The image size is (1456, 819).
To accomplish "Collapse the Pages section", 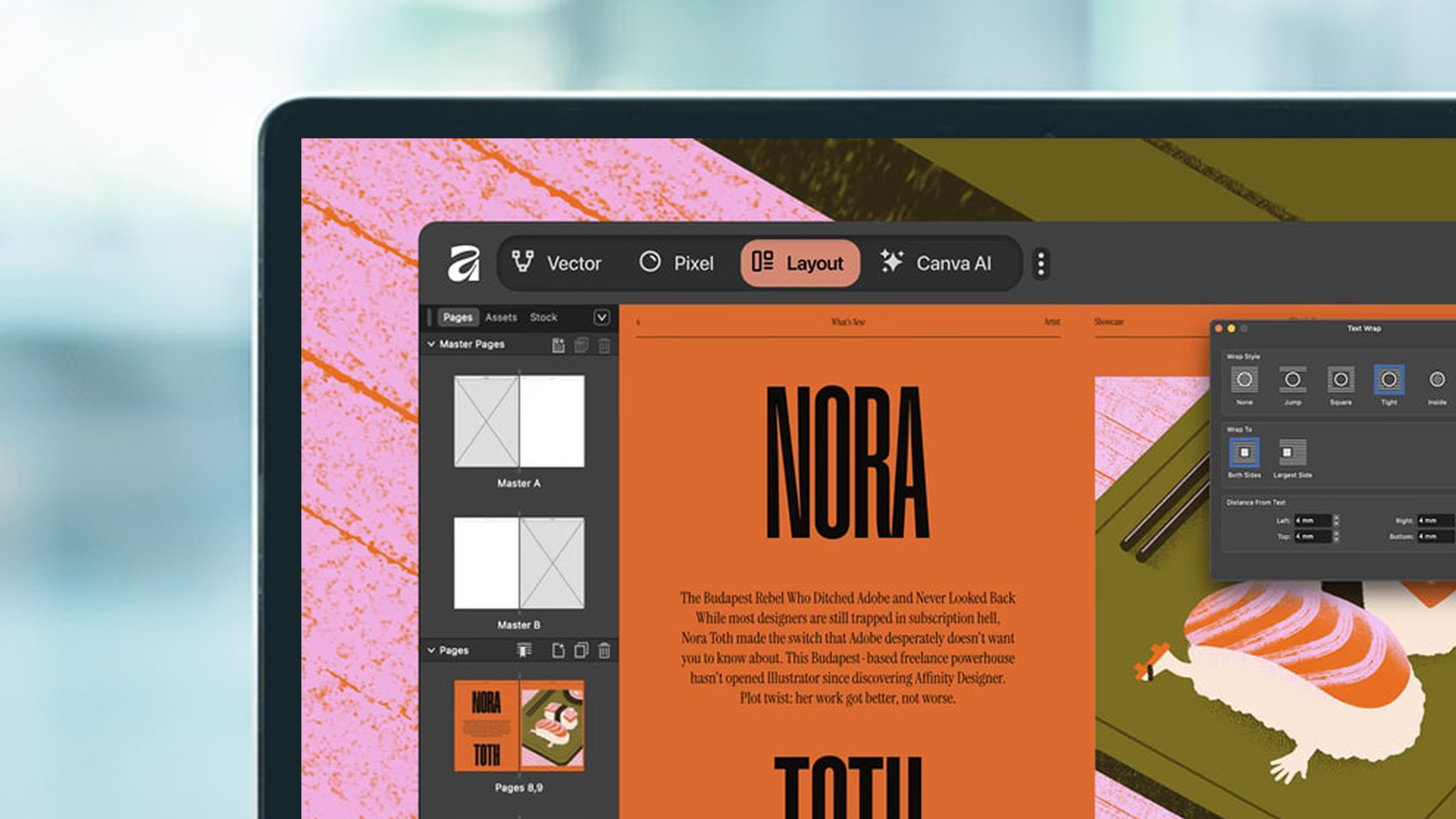I will (x=431, y=650).
